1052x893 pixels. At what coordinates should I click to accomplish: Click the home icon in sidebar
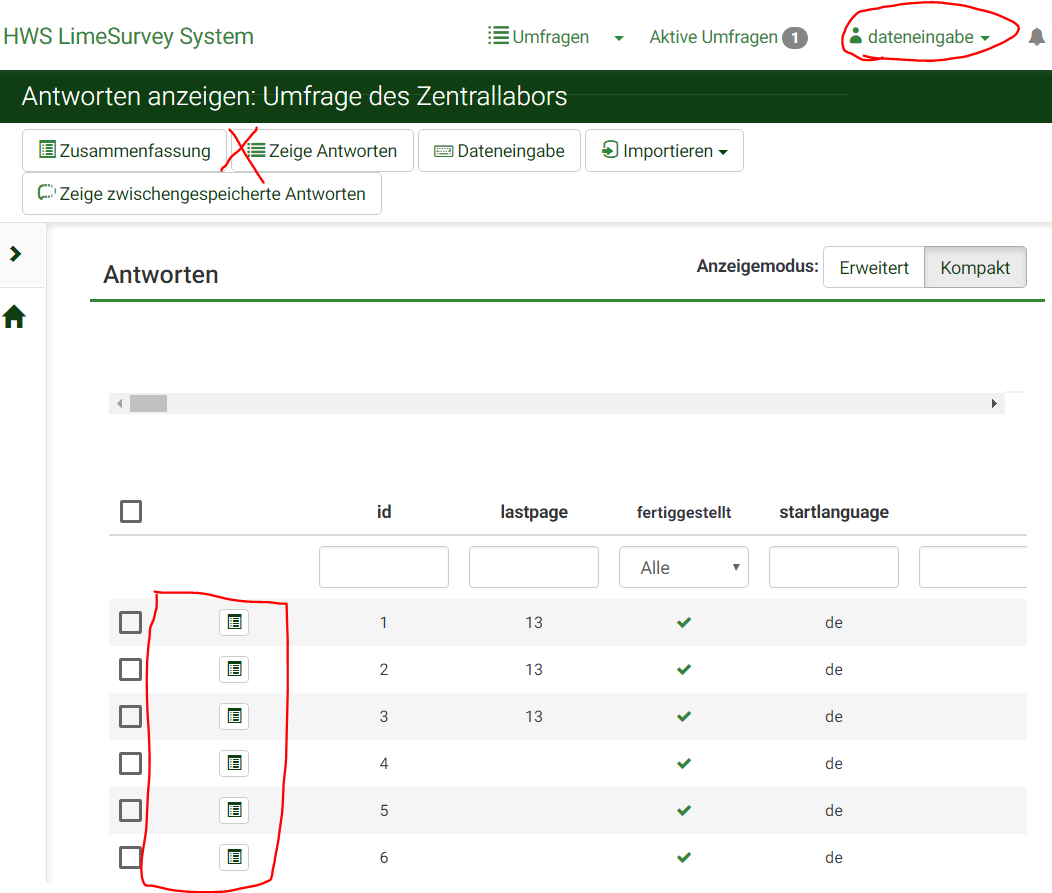tap(14, 318)
